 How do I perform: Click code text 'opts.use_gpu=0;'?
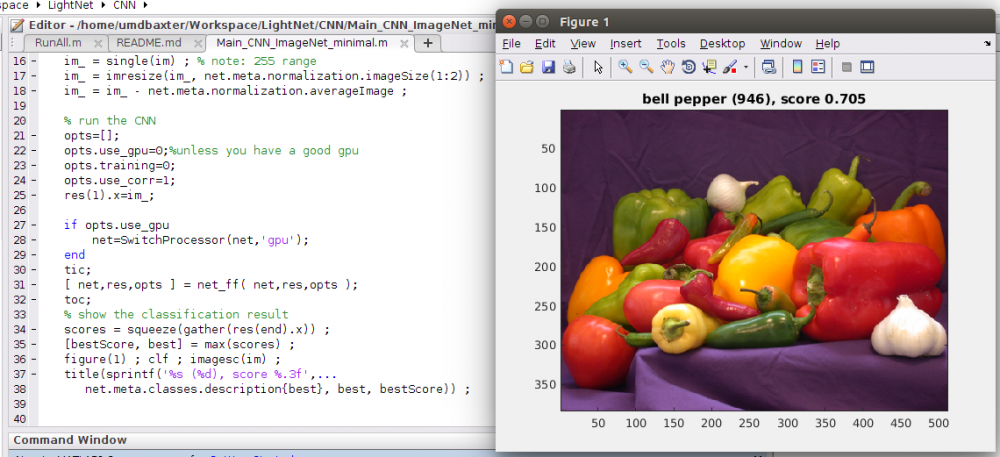pos(116,150)
